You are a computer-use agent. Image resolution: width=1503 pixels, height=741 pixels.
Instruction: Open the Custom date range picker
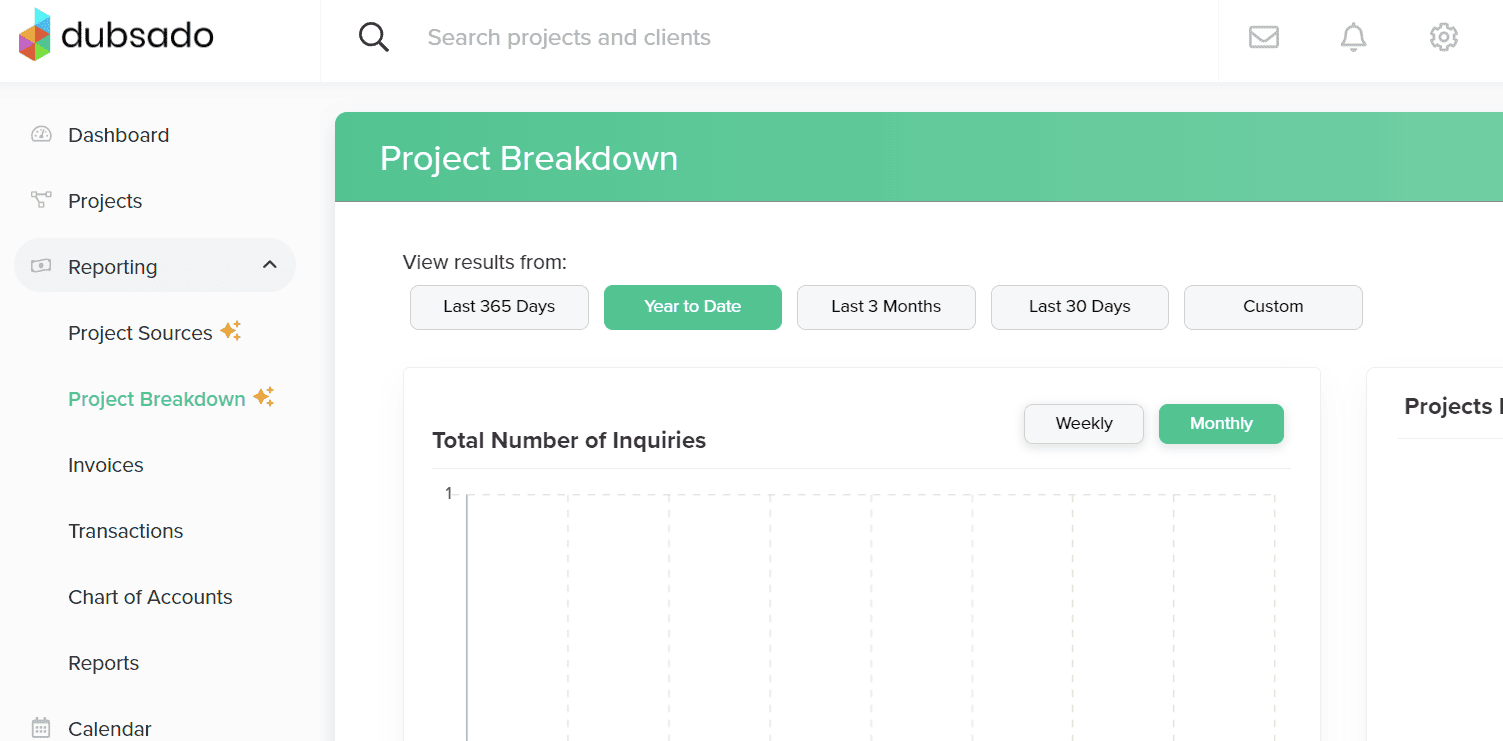tap(1272, 306)
